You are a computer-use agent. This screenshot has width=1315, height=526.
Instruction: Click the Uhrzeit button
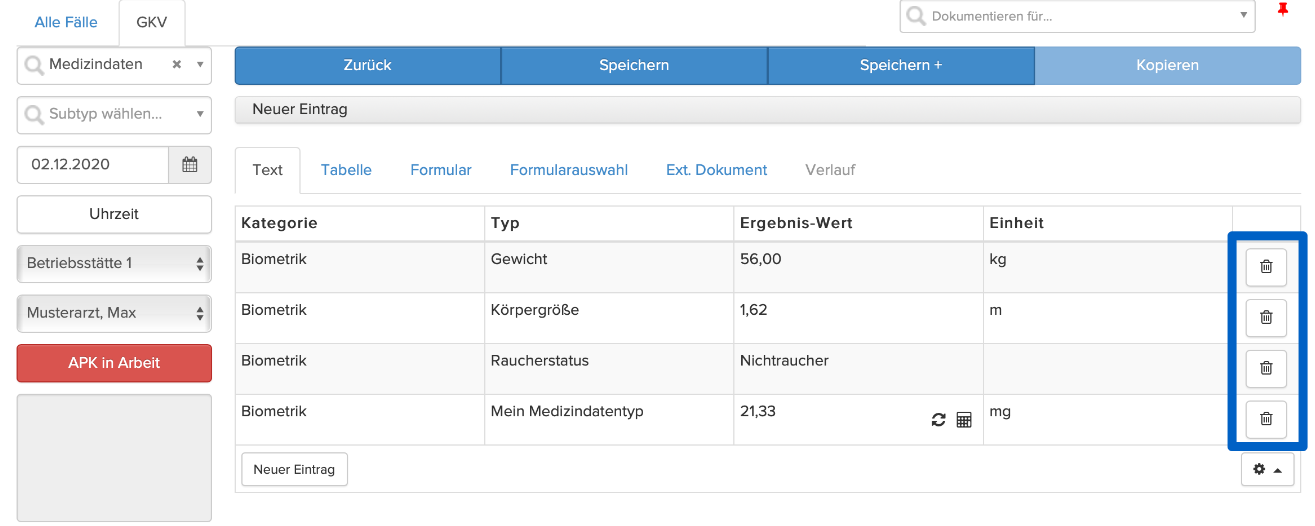click(114, 214)
